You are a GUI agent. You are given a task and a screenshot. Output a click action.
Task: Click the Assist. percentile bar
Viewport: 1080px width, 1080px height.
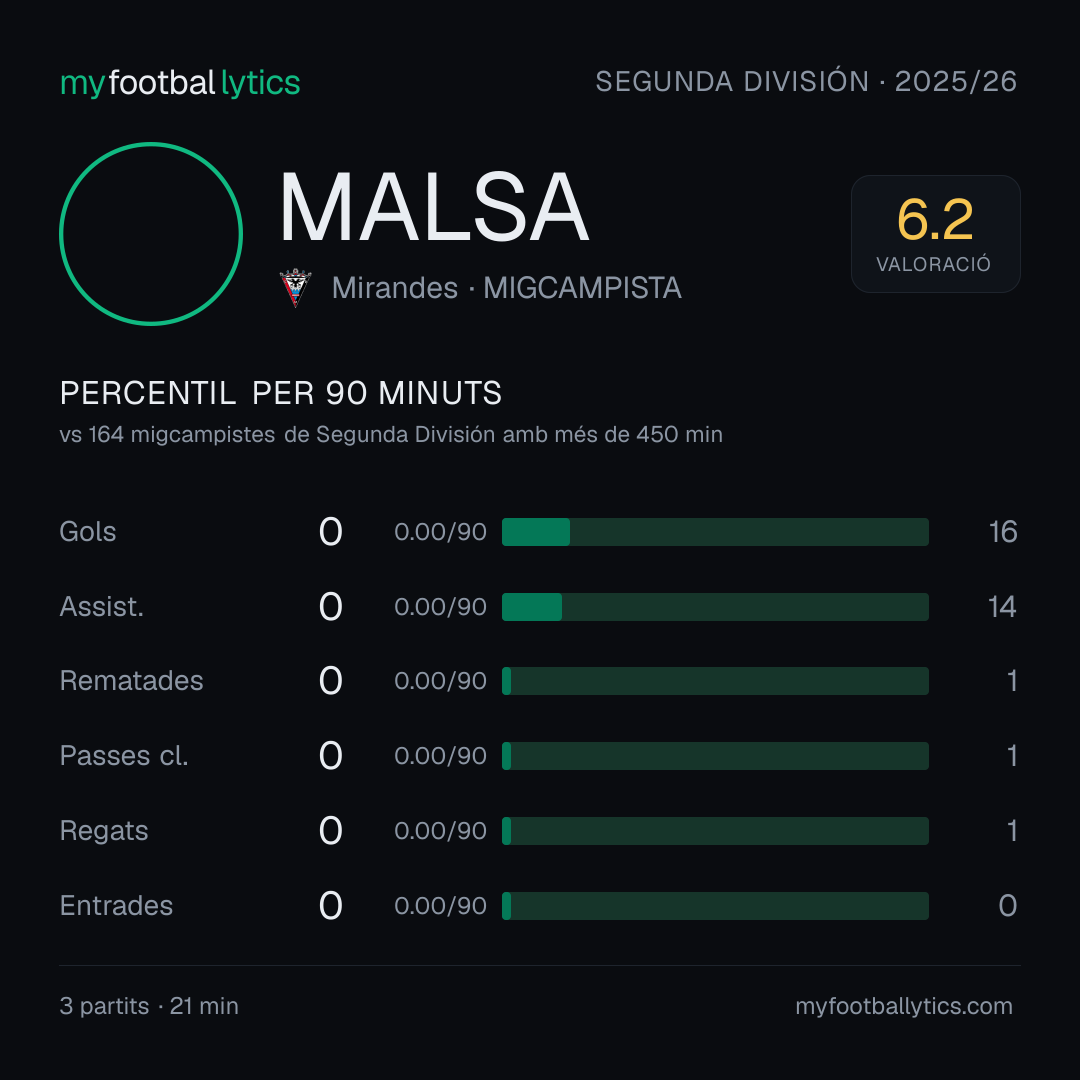pyautogui.click(x=715, y=607)
